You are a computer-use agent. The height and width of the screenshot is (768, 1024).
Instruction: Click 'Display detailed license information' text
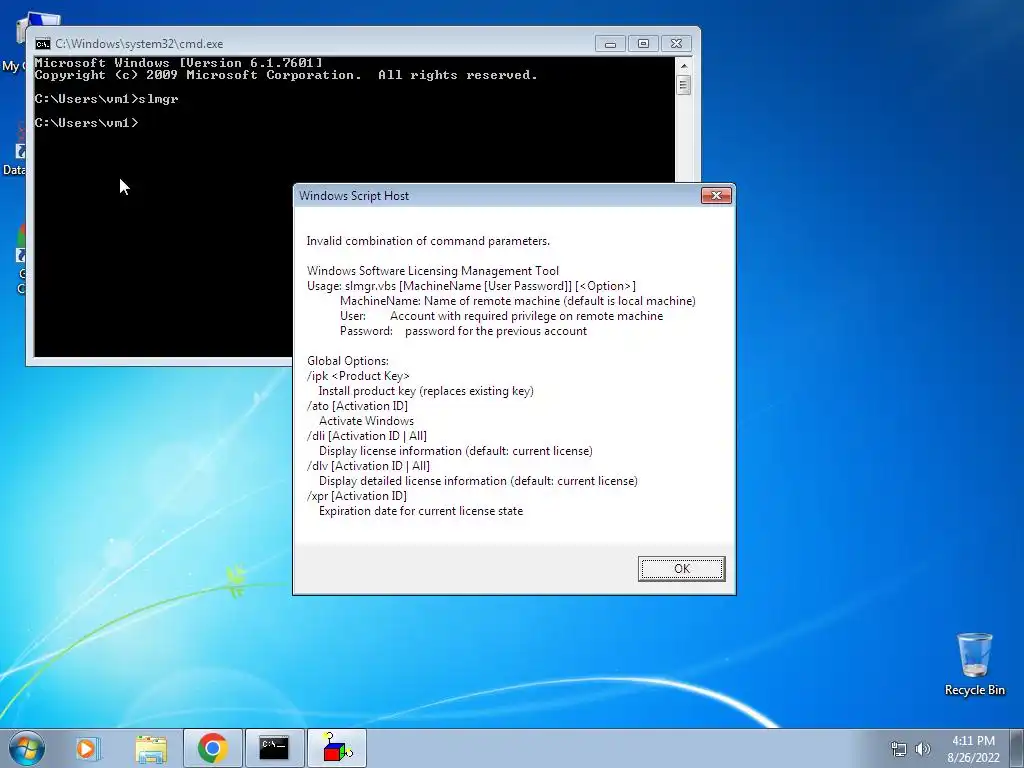coord(478,481)
